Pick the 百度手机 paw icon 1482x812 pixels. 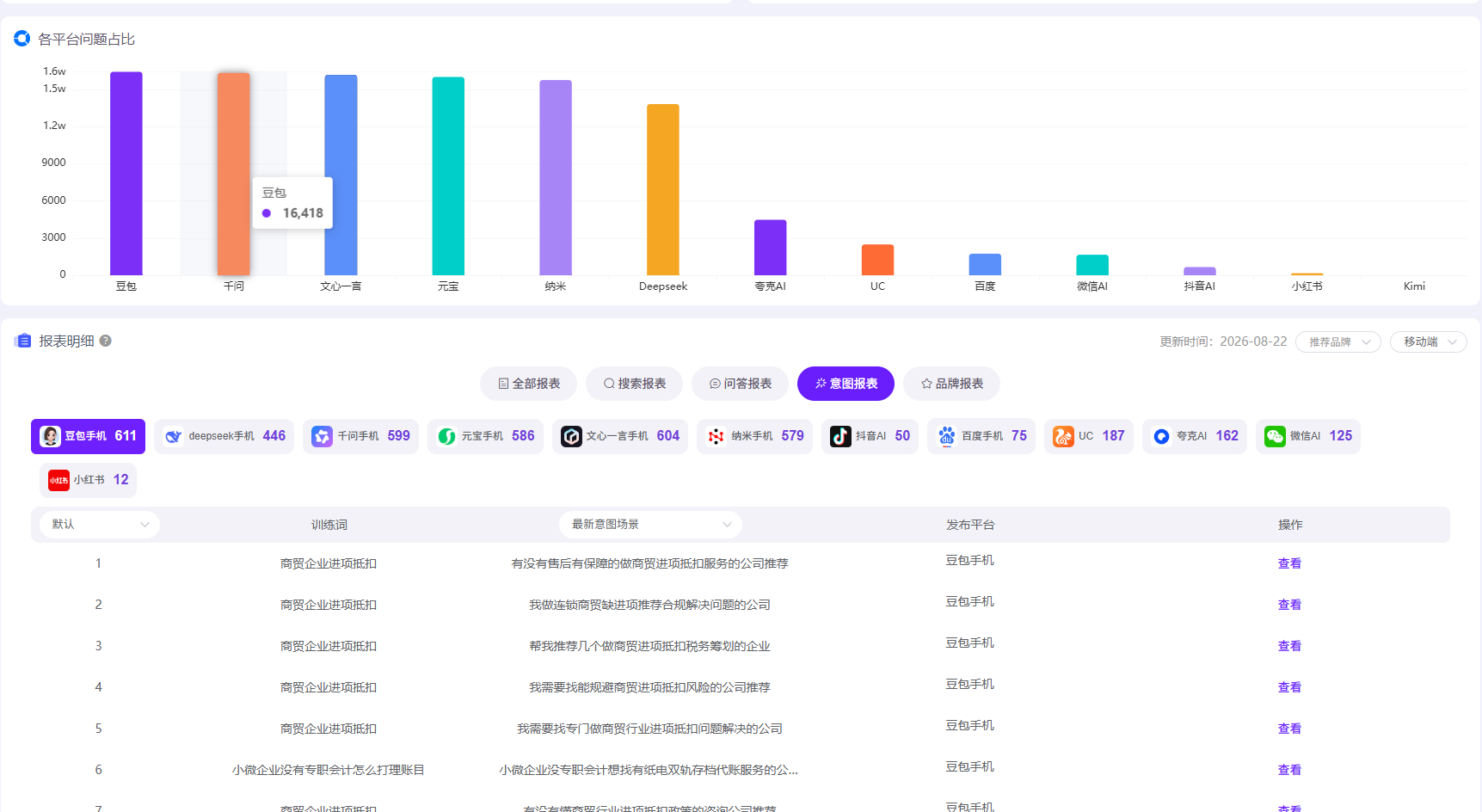(946, 436)
